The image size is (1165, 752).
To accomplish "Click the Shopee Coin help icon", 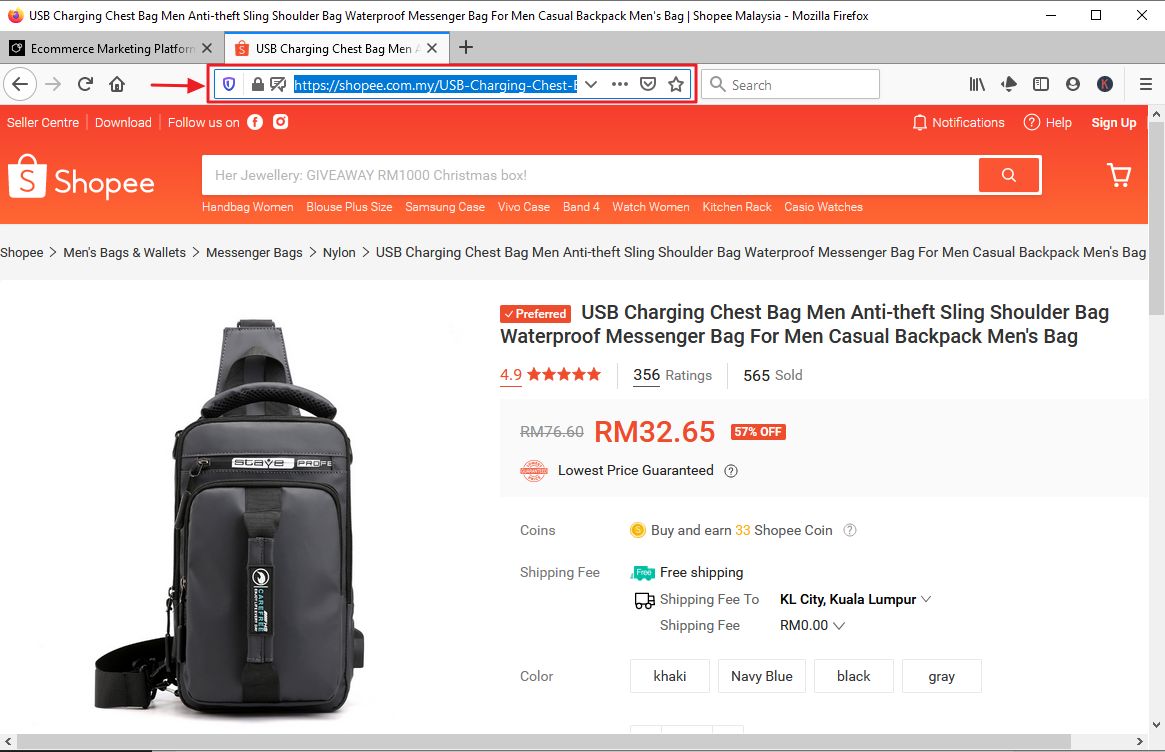I will [x=850, y=531].
